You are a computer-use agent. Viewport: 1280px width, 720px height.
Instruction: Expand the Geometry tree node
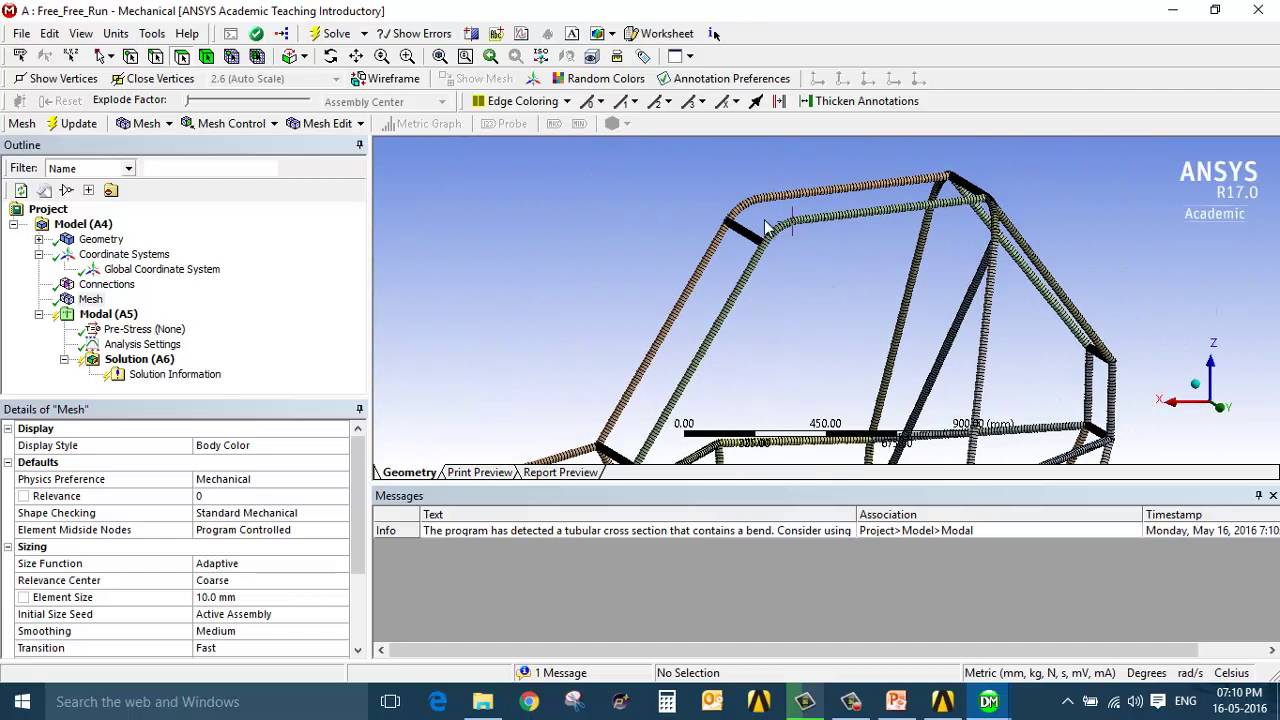tap(39, 239)
